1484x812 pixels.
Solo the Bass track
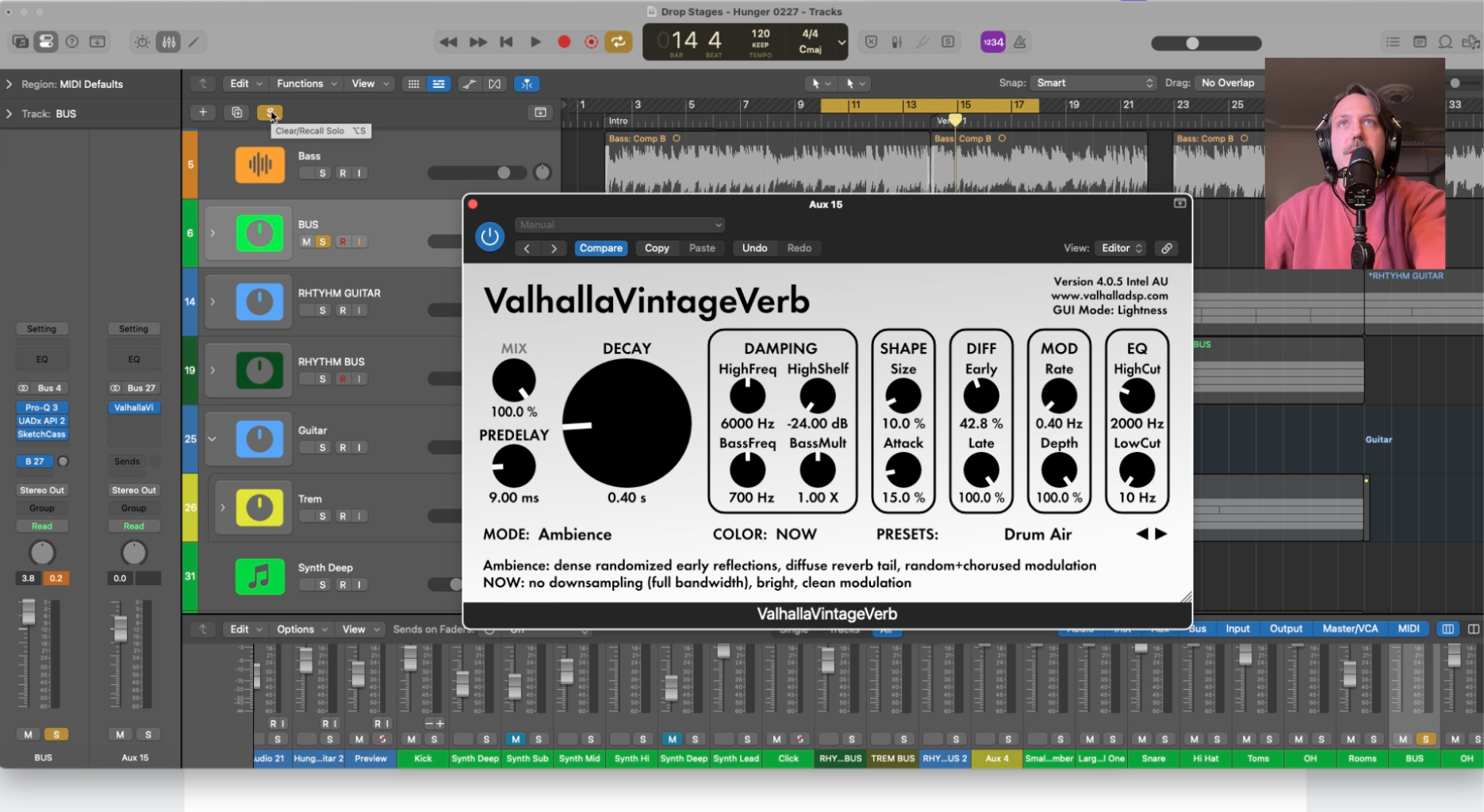pyautogui.click(x=323, y=173)
